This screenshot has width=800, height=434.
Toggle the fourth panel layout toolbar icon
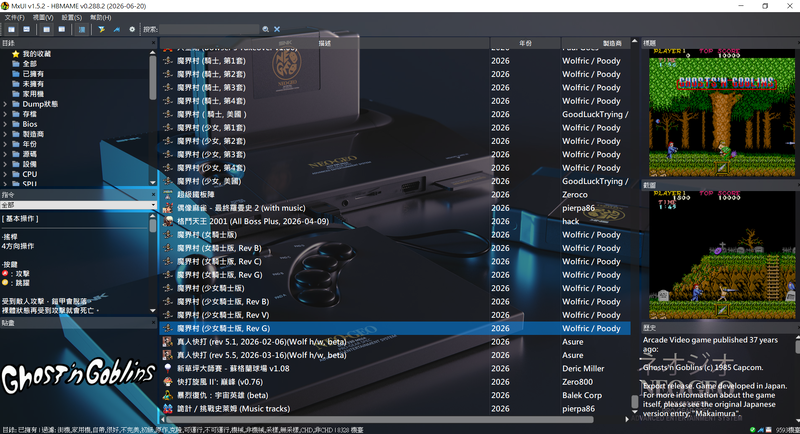click(62, 30)
